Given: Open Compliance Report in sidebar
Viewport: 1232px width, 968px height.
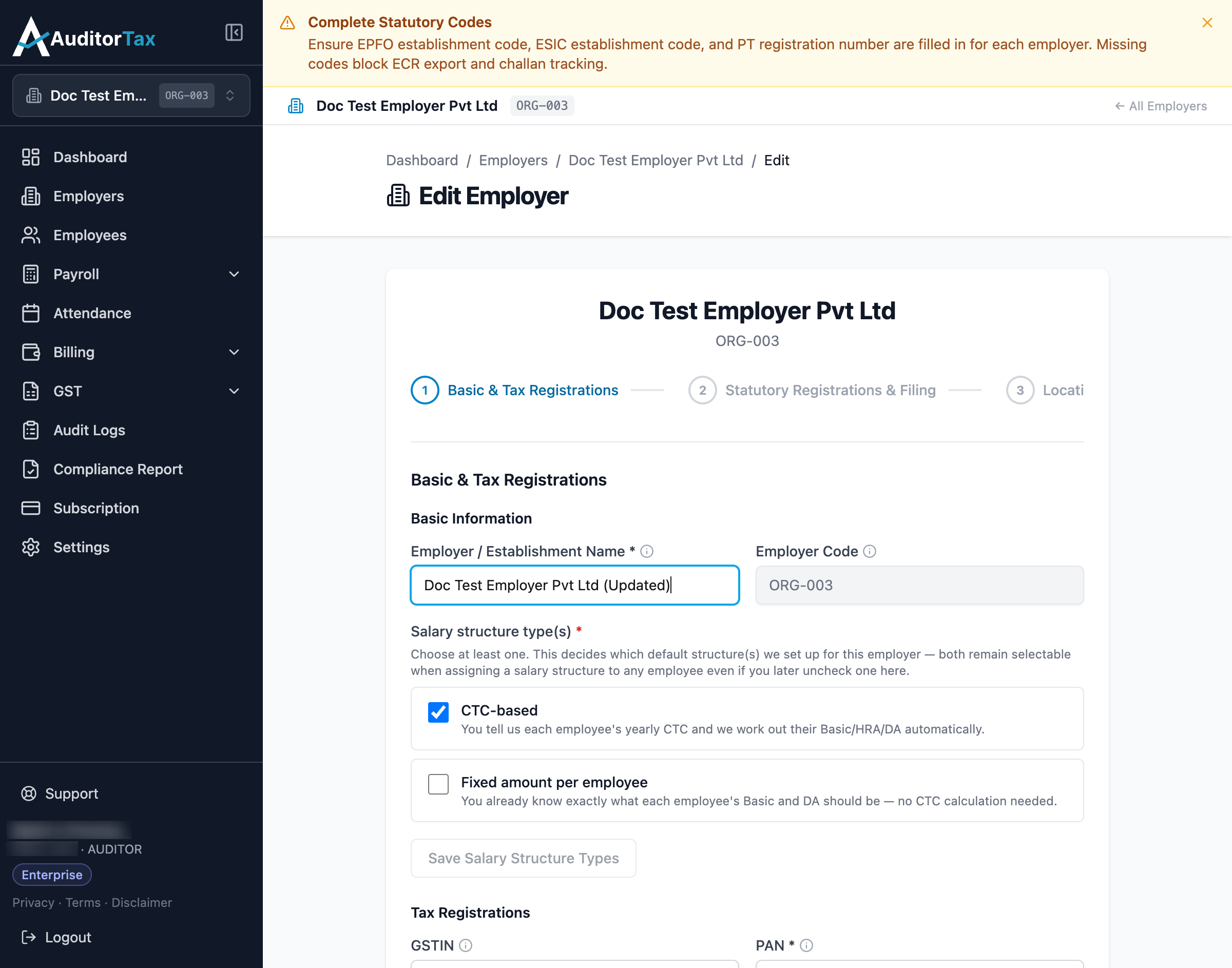Looking at the screenshot, I should pyautogui.click(x=131, y=469).
